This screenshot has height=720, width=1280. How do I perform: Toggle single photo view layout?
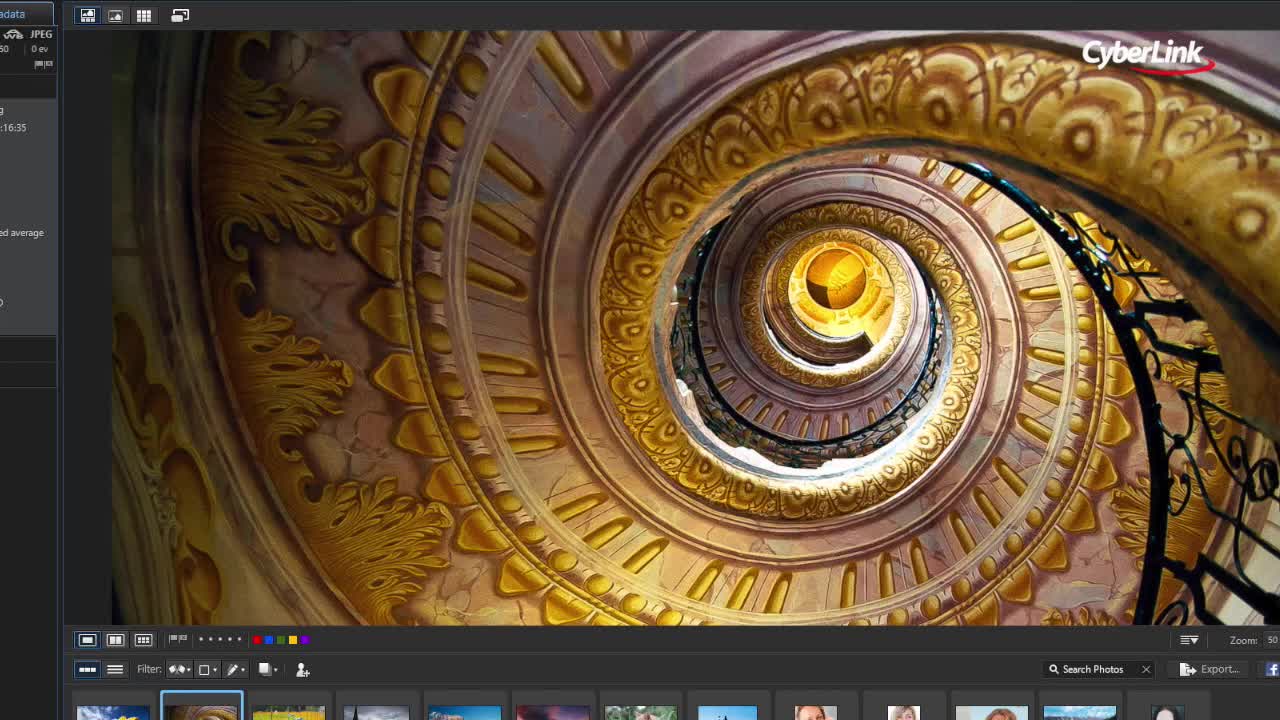[x=87, y=640]
